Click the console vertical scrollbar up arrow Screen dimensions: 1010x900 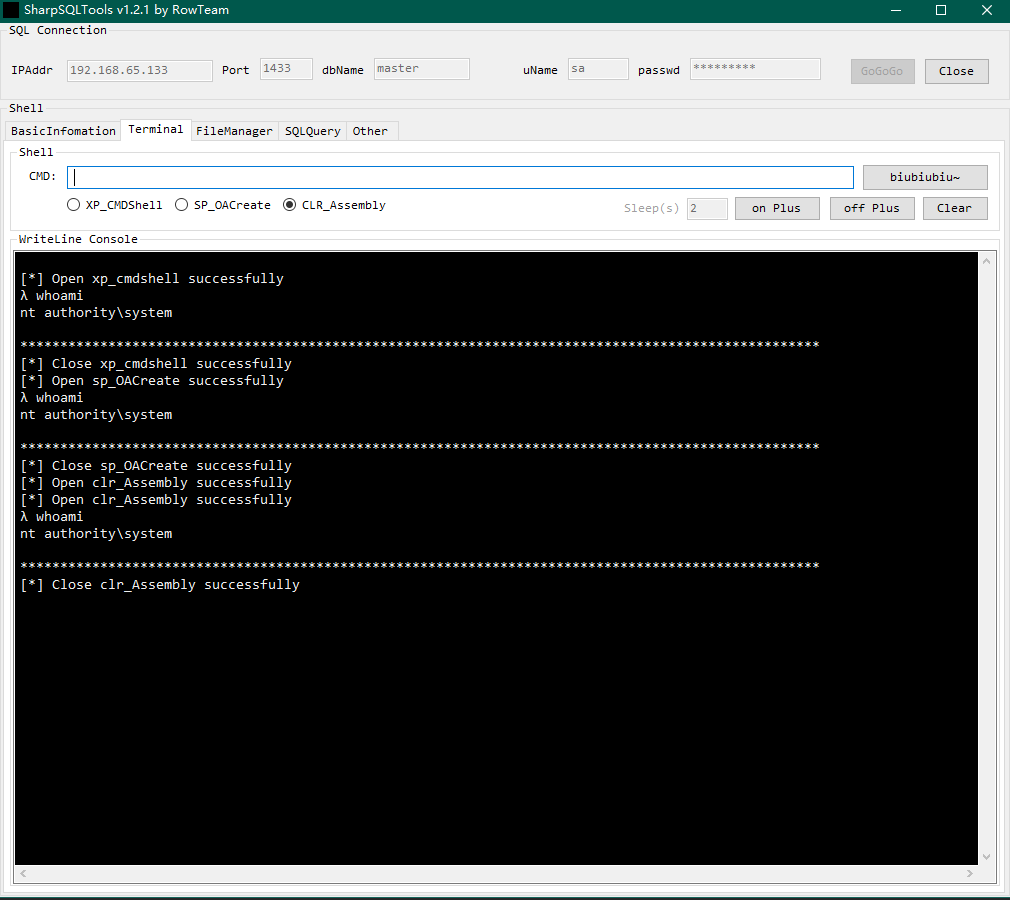(x=986, y=261)
